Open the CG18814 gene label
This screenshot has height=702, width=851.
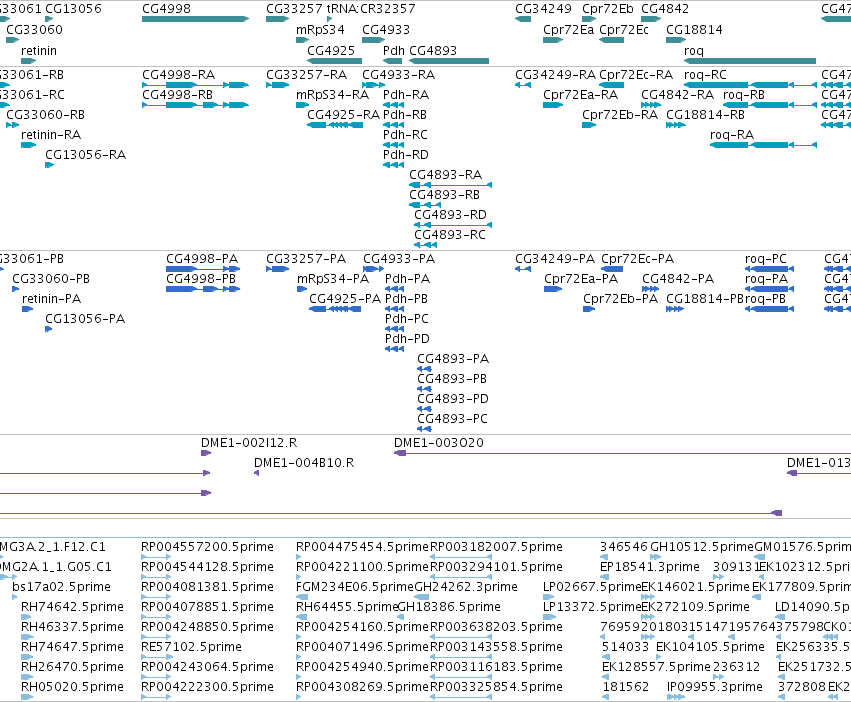tap(694, 30)
